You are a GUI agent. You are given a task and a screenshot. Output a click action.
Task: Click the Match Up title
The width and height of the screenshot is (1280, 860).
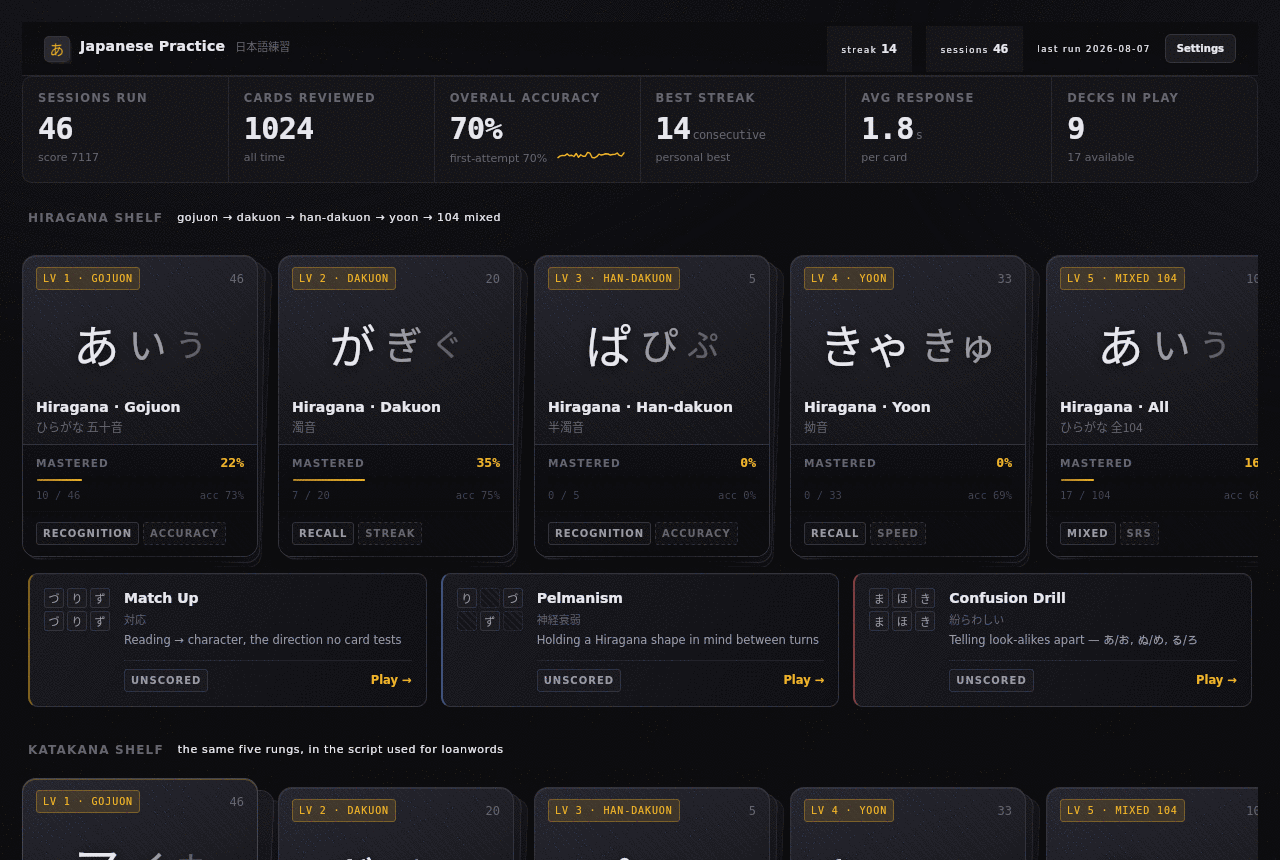[x=161, y=598]
